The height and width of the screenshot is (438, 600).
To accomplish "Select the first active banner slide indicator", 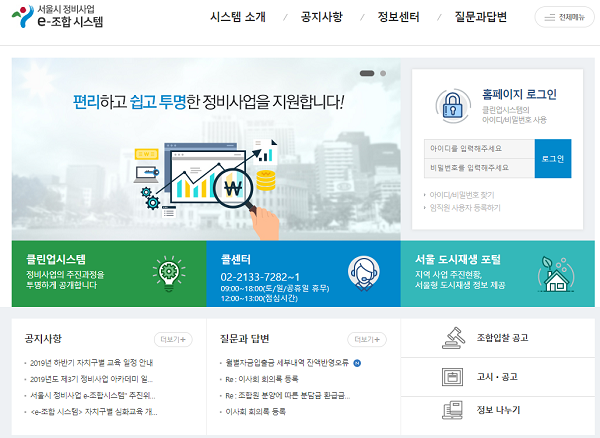I will 366,73.
